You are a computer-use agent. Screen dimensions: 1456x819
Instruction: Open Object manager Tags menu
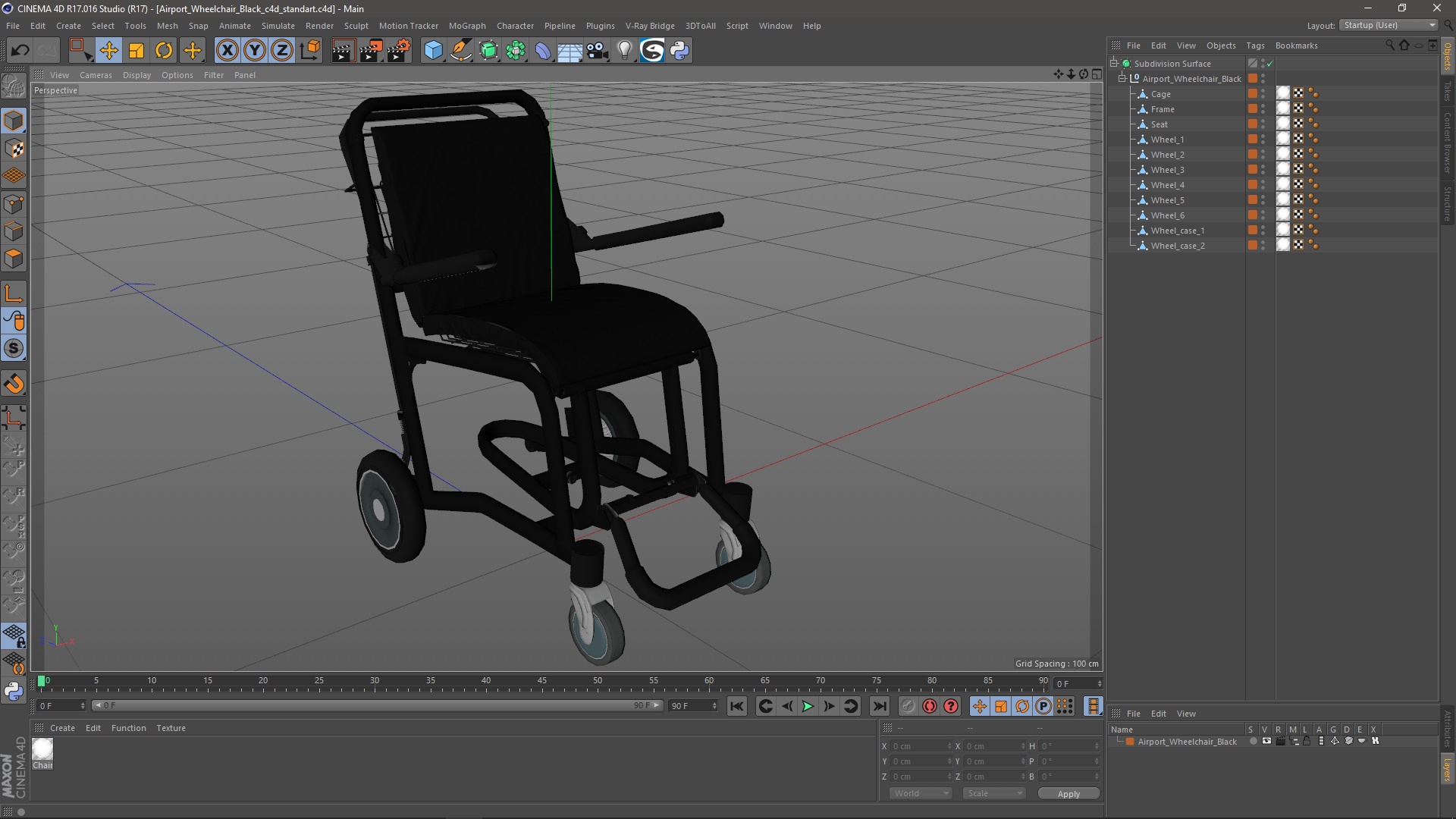click(1255, 45)
